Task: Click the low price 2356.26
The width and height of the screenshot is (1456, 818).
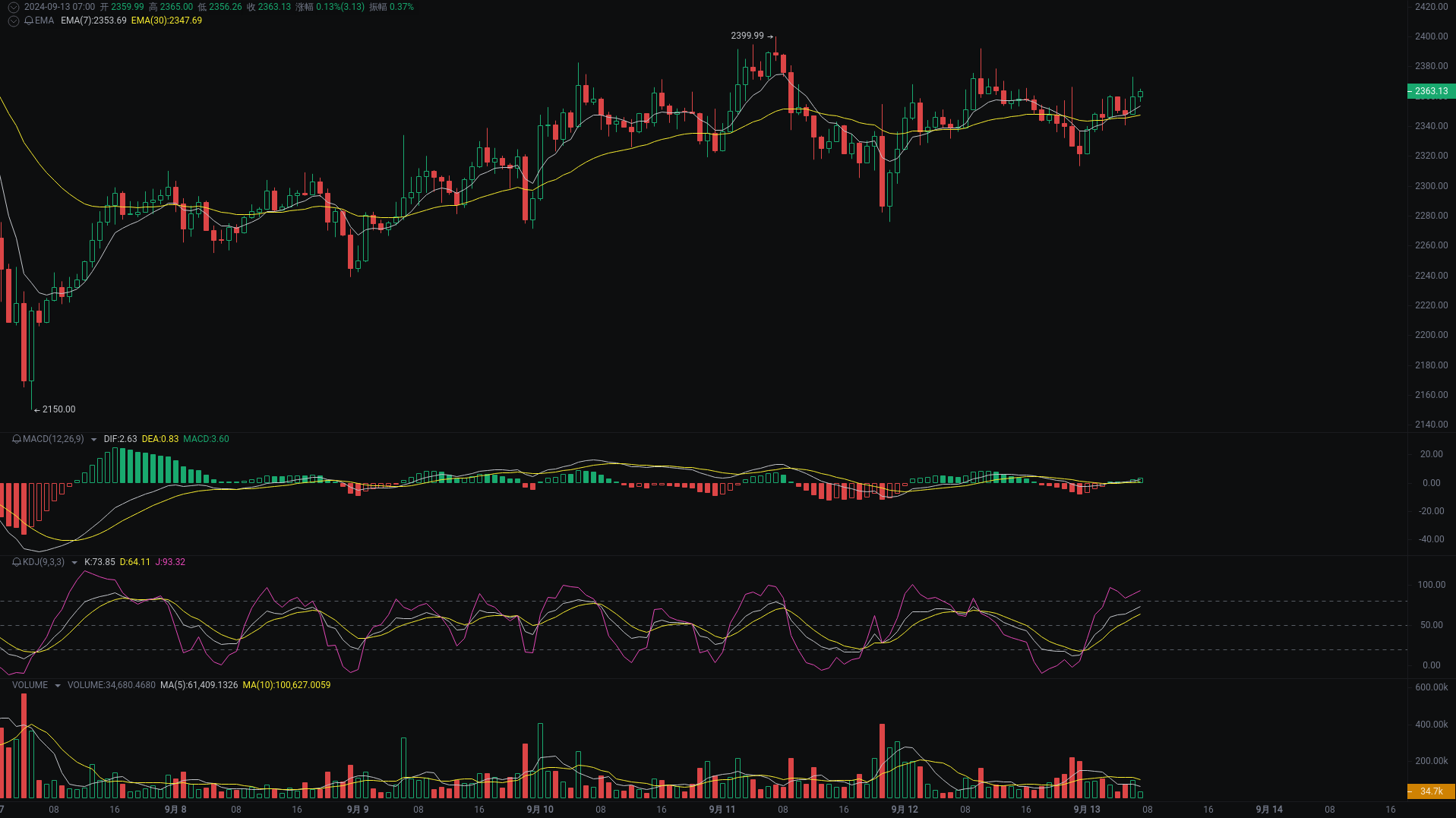Action: [x=226, y=7]
